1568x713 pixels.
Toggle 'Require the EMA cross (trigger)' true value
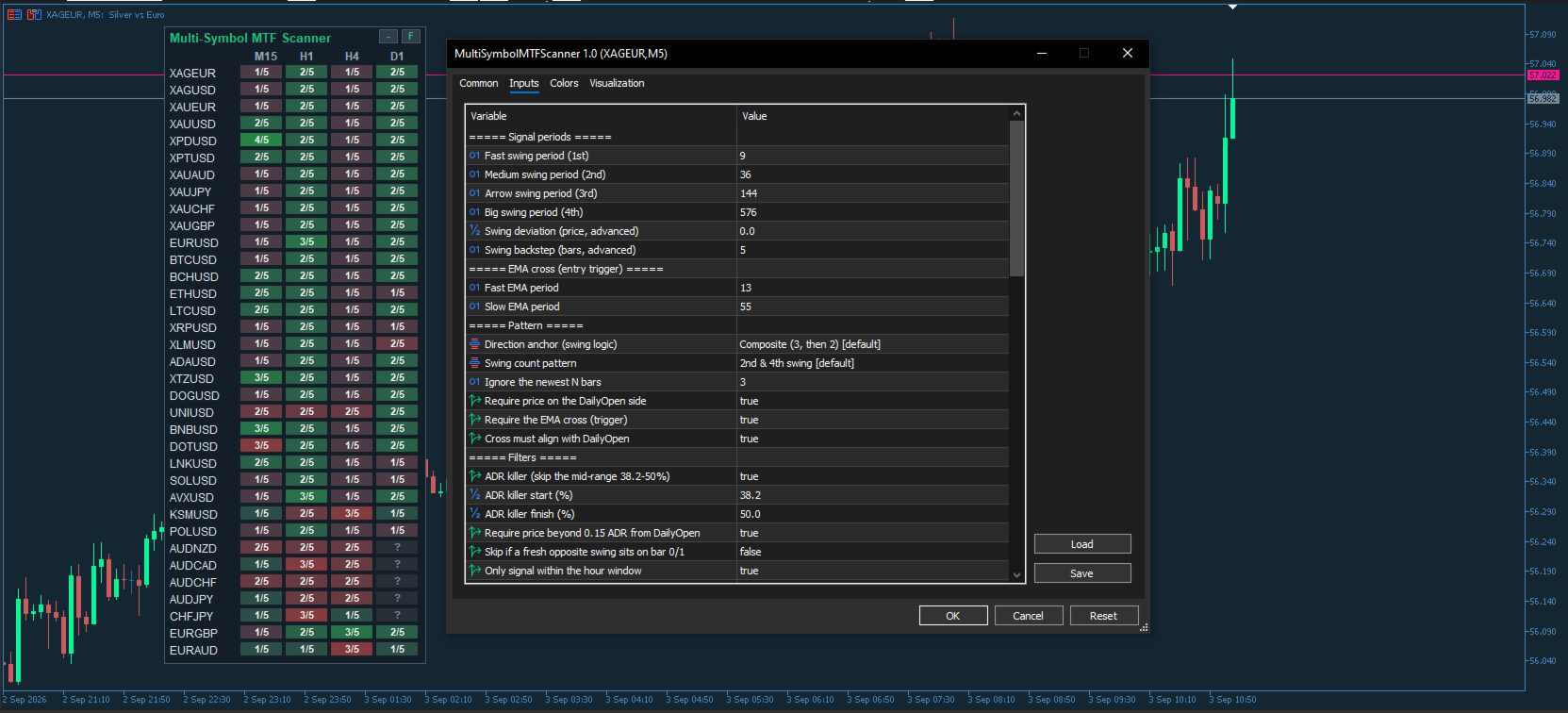coord(872,420)
